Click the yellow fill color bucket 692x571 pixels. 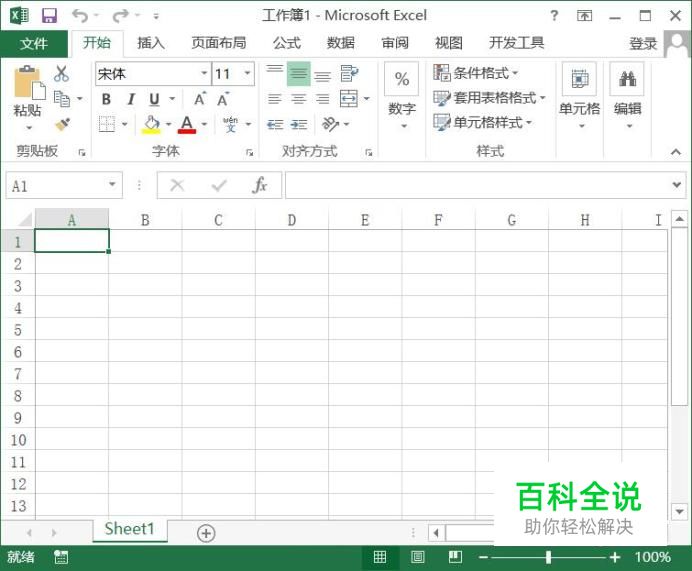click(151, 124)
